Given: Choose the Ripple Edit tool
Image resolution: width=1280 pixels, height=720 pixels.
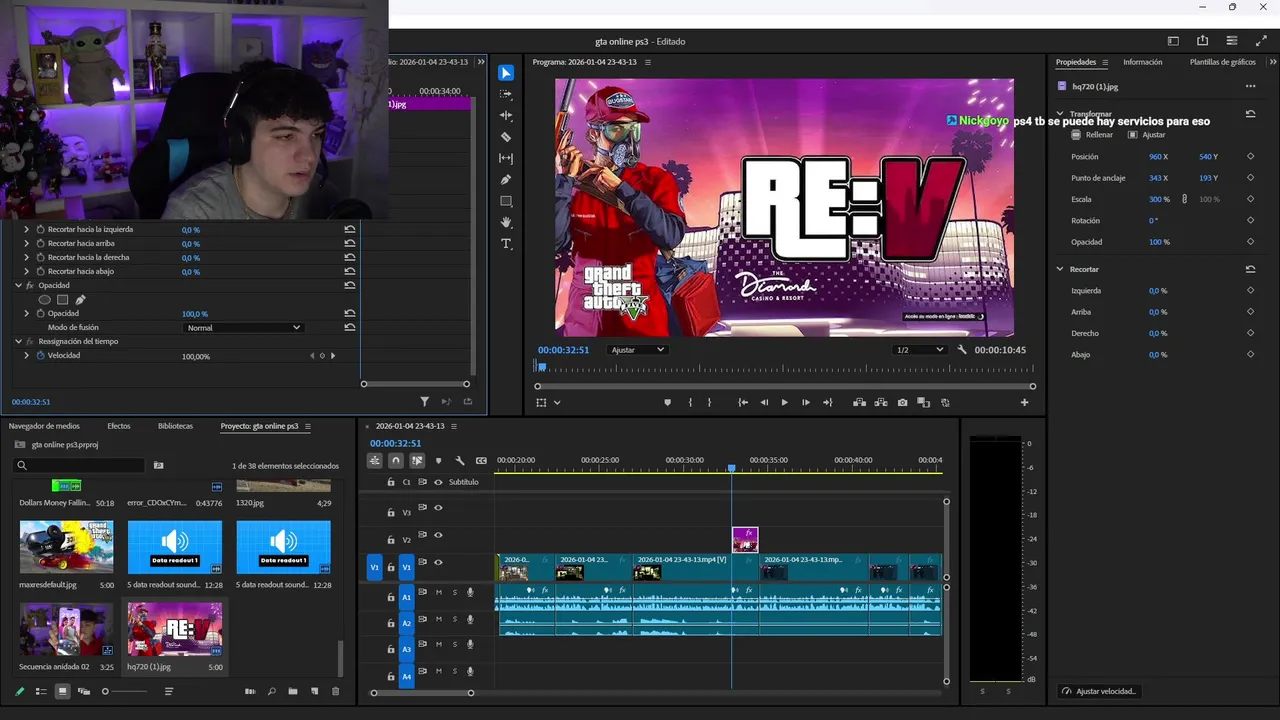Looking at the screenshot, I should pyautogui.click(x=506, y=116).
